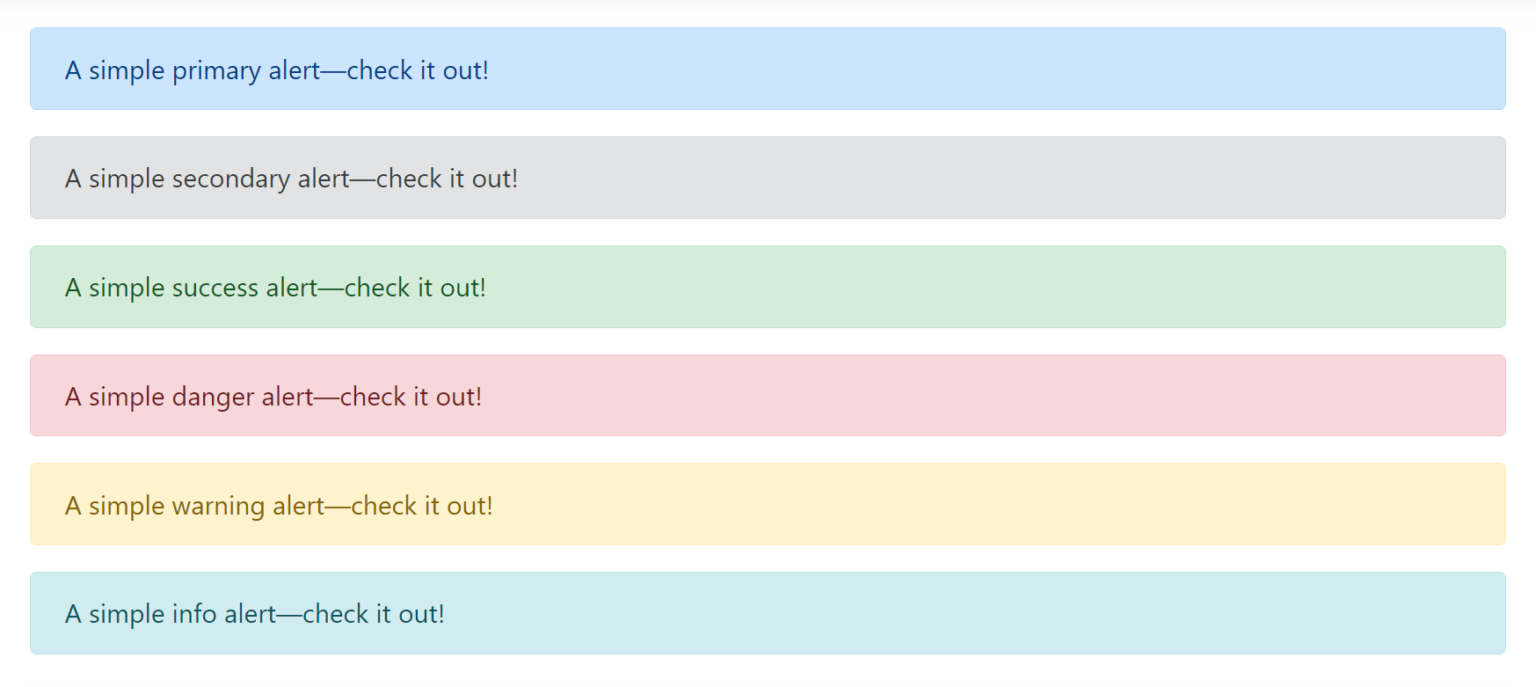Click the blue primary alert text

[277, 71]
